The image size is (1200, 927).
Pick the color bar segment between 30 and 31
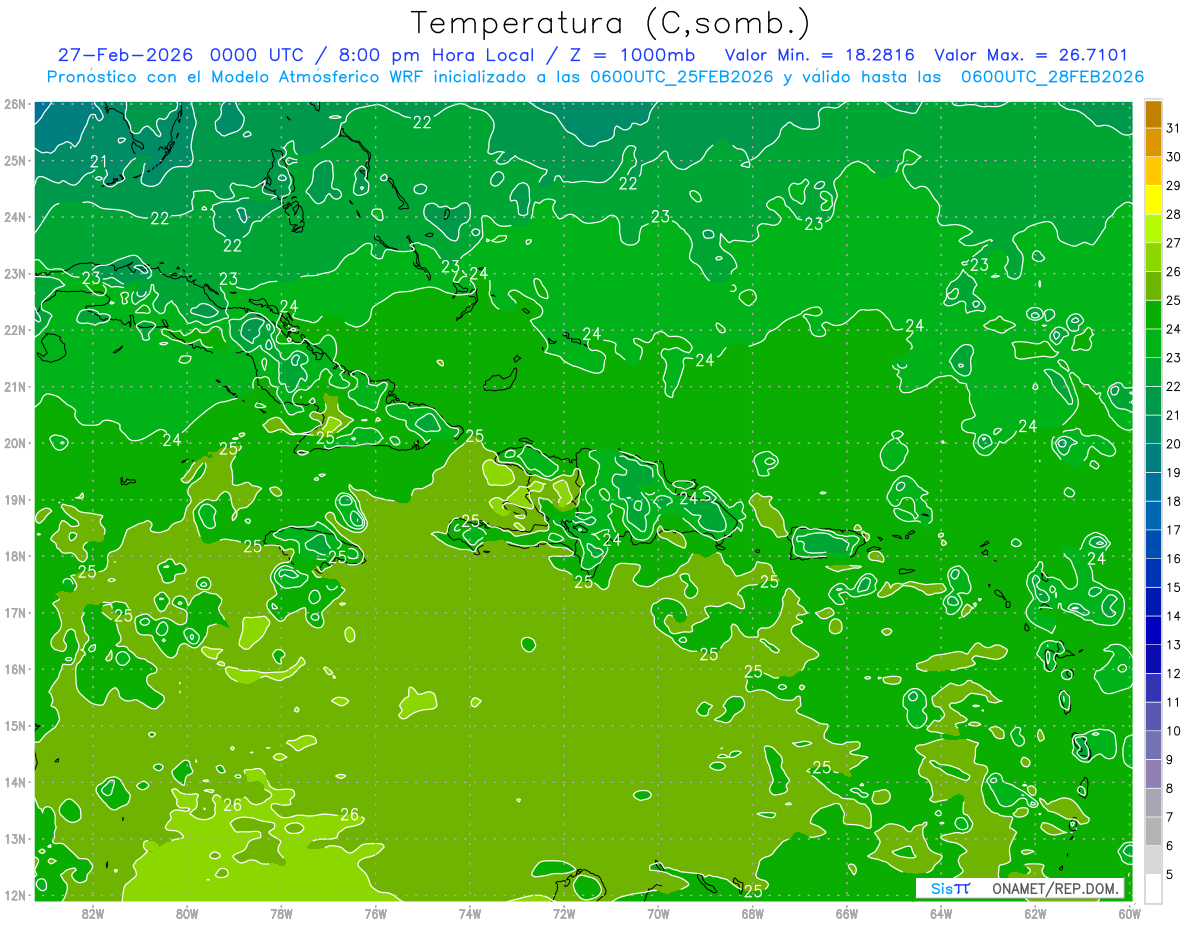pyautogui.click(x=1153, y=144)
